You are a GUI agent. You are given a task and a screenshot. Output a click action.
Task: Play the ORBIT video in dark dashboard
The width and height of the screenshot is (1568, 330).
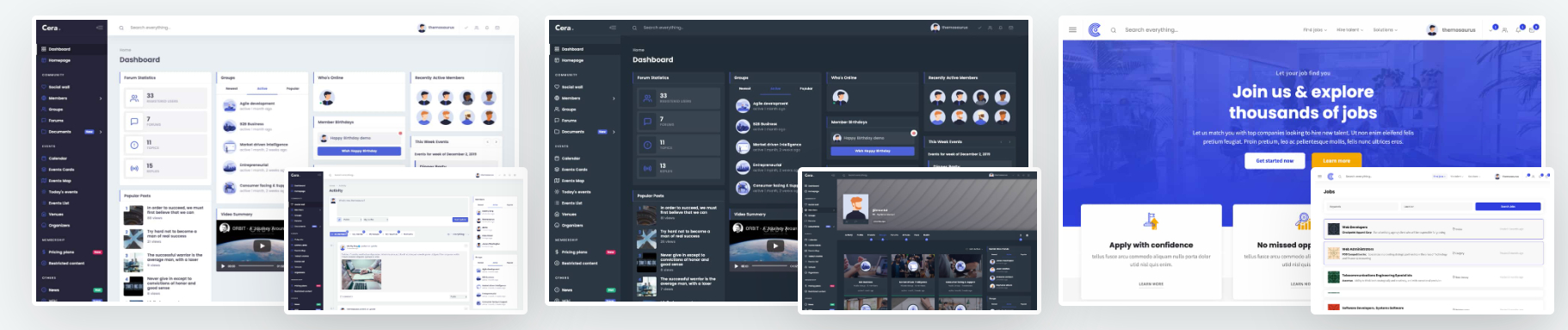click(x=775, y=246)
